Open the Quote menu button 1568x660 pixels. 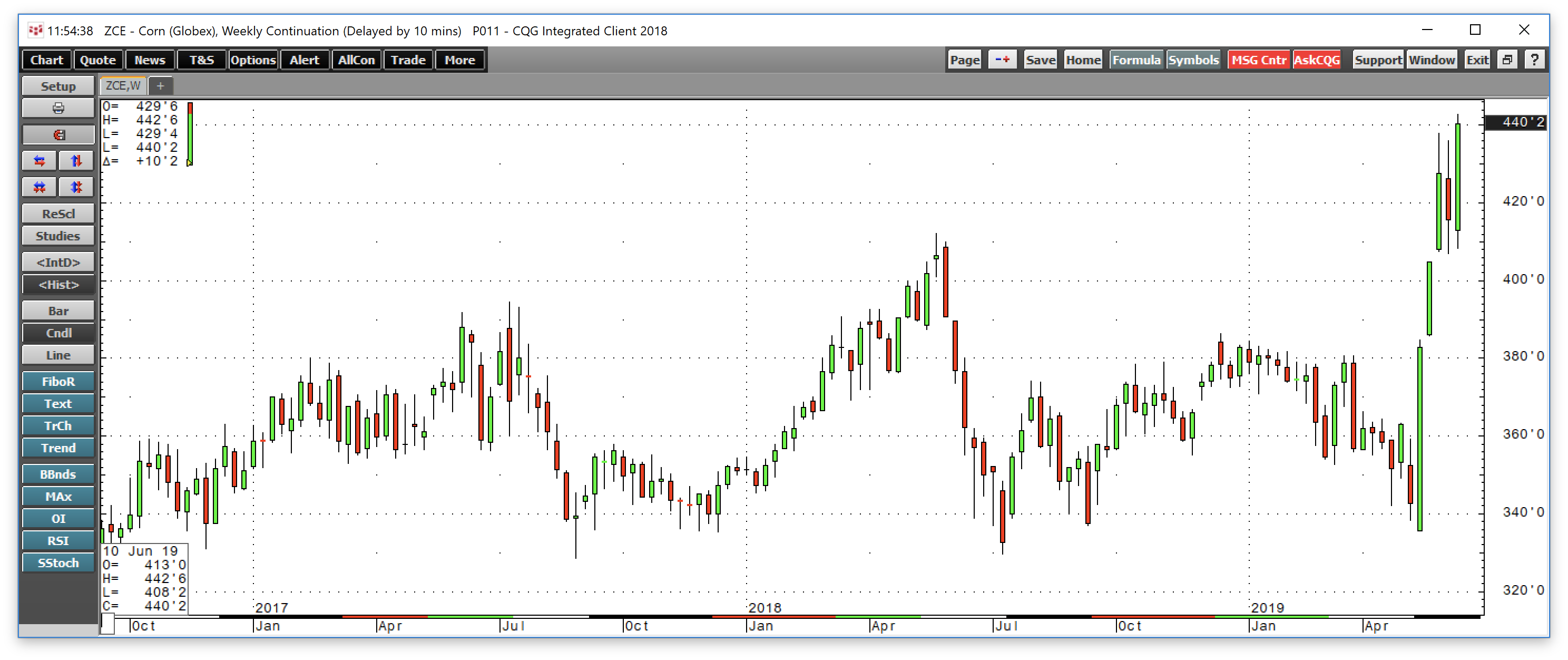(98, 60)
